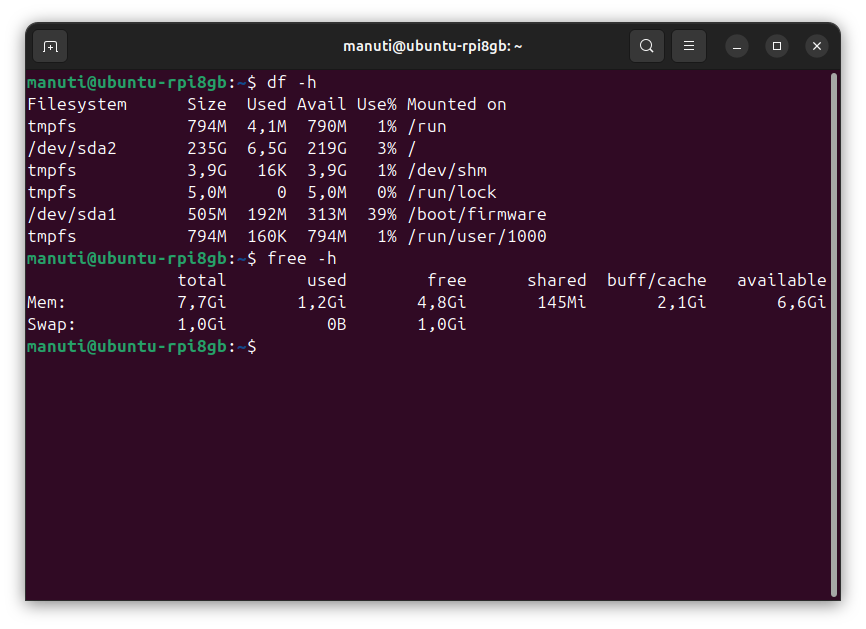
Task: Click the '7,7Gi' total memory value
Action: coord(202,303)
